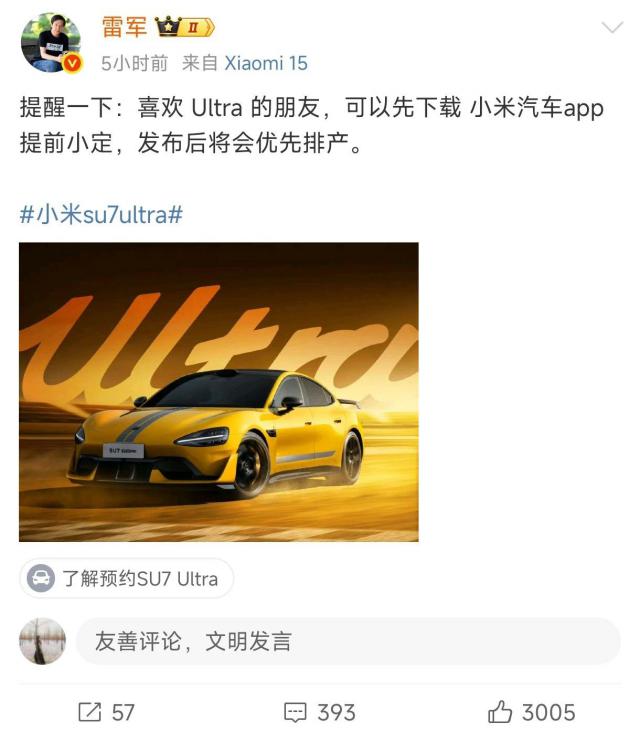The width and height of the screenshot is (640, 733).
Task: Tap the 了解预约SU7 Ultra button
Action: [126, 578]
